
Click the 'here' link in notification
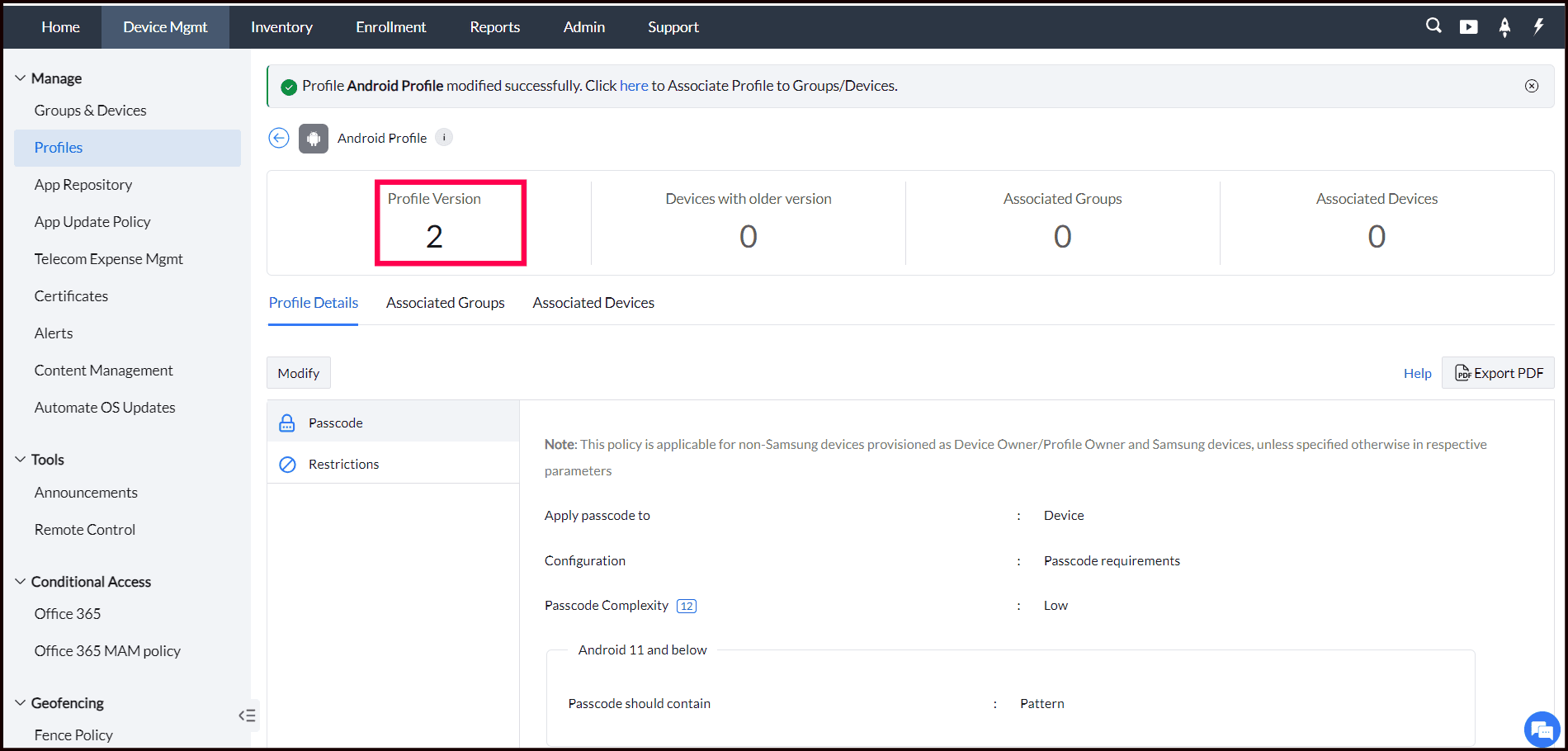pyautogui.click(x=634, y=86)
